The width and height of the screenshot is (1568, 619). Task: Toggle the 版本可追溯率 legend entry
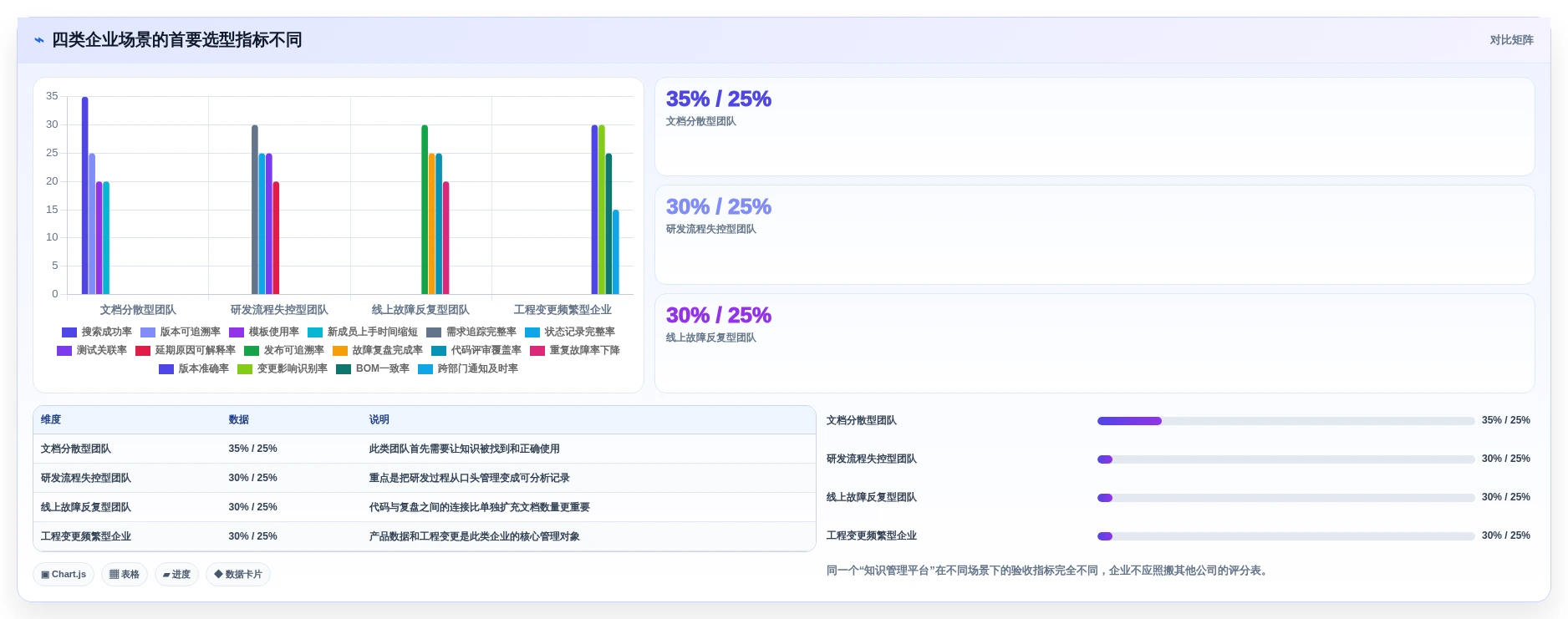pos(181,332)
